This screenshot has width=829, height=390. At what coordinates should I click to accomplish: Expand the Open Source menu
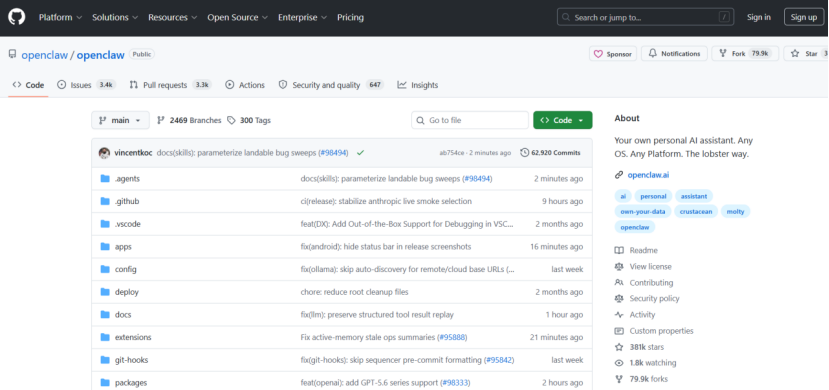pyautogui.click(x=237, y=17)
